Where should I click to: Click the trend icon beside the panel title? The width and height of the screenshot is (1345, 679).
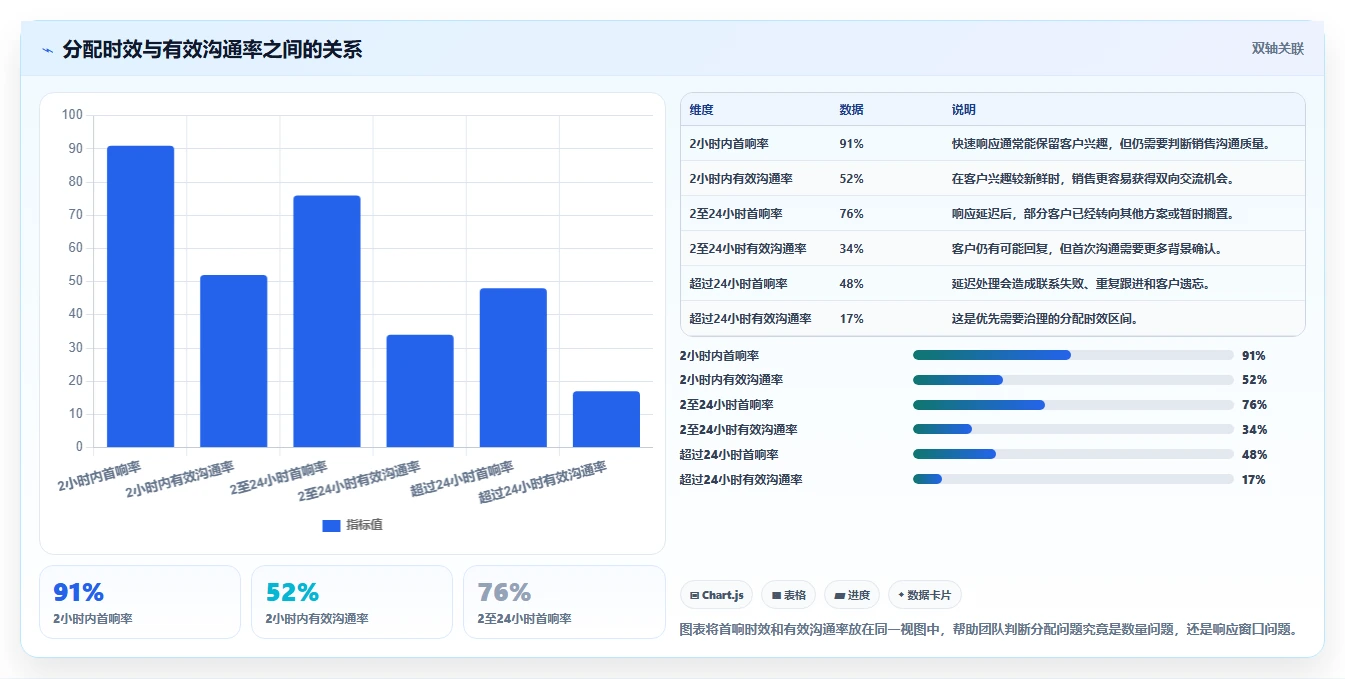[47, 49]
